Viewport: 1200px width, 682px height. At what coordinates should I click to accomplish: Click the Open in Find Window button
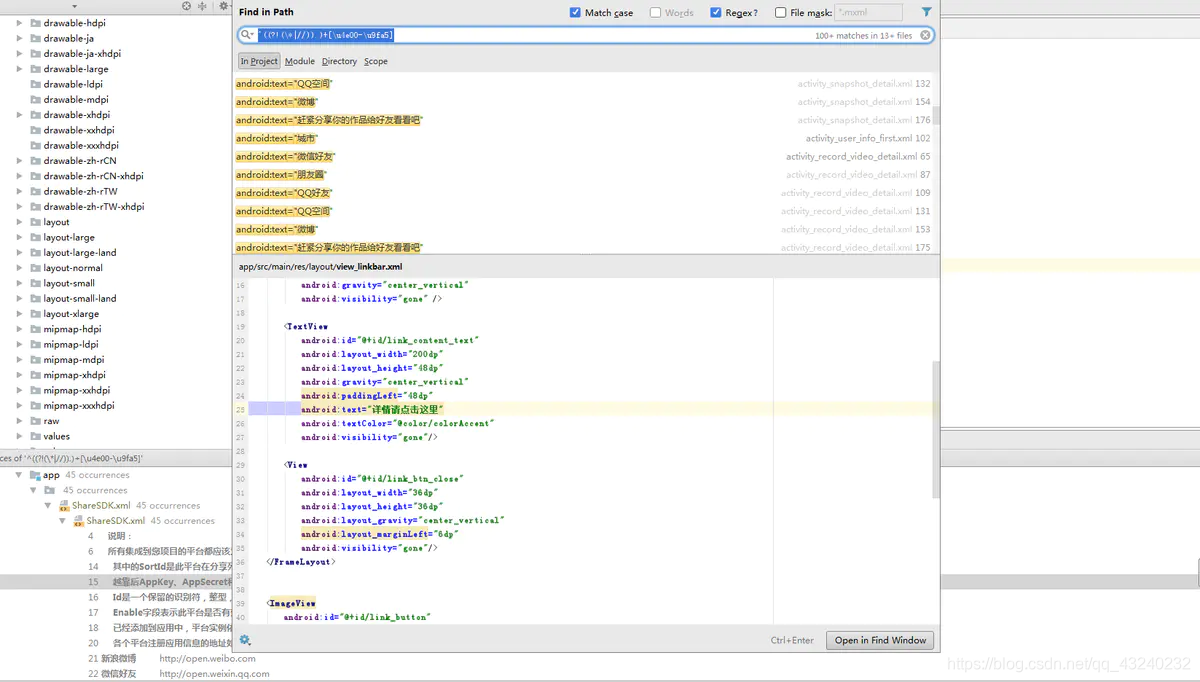880,640
